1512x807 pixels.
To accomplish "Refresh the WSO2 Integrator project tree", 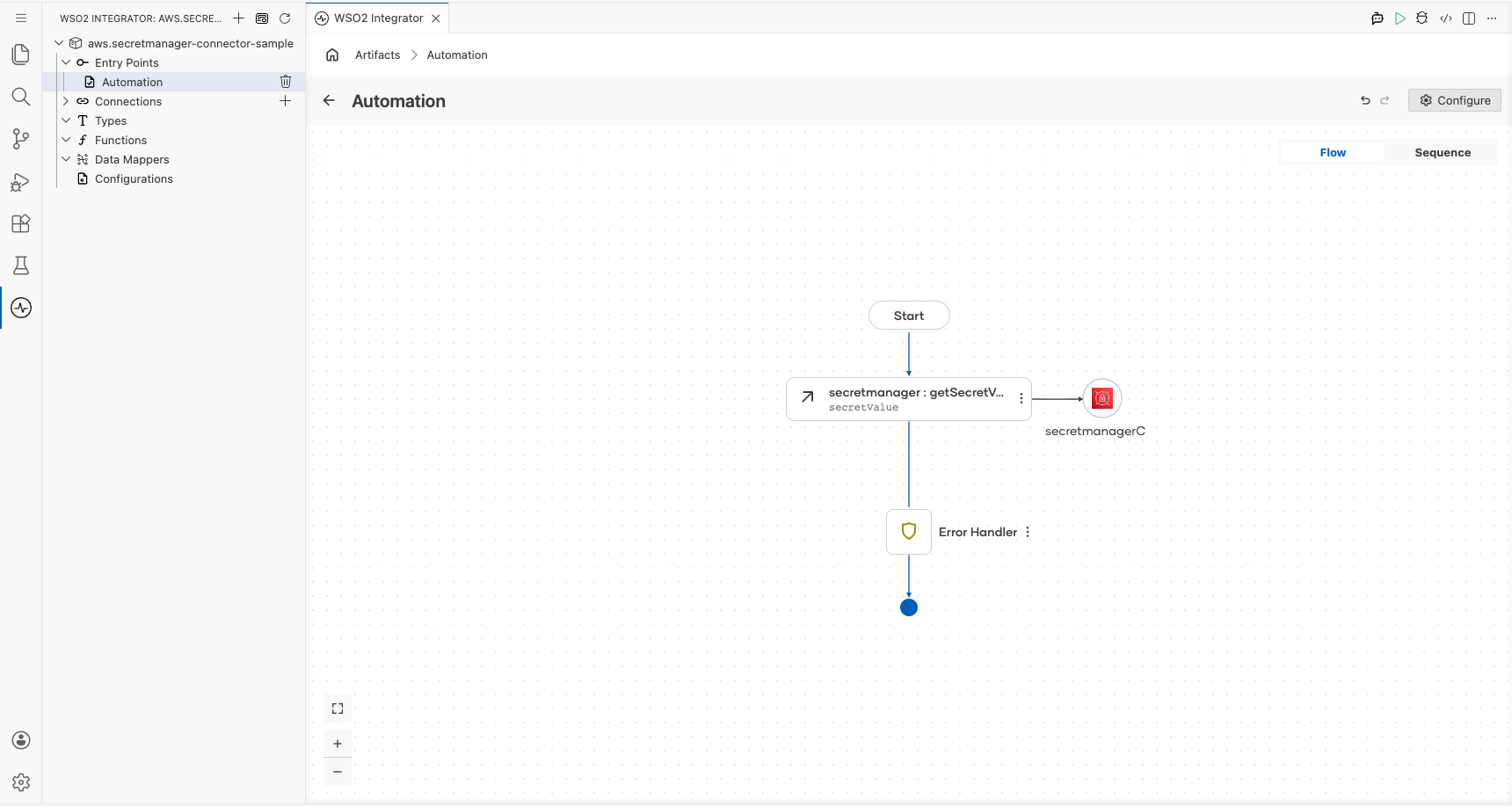I will (x=285, y=18).
